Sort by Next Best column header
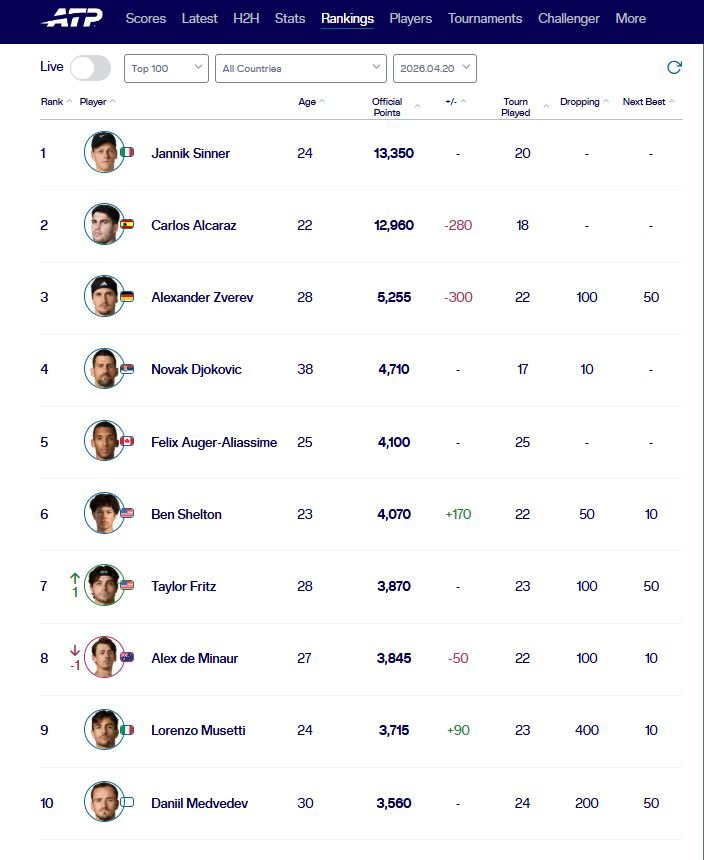The height and width of the screenshot is (860, 704). (x=646, y=102)
